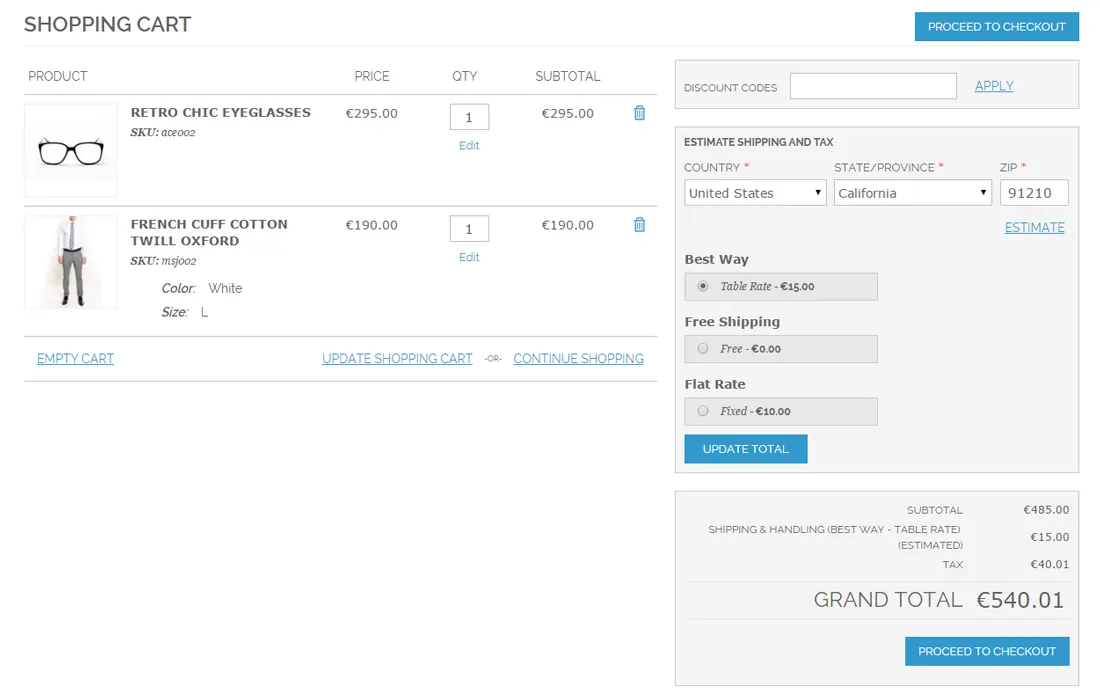Screen dimensions: 1100x700
Task: Click the Estimate link
Action: 1034,227
